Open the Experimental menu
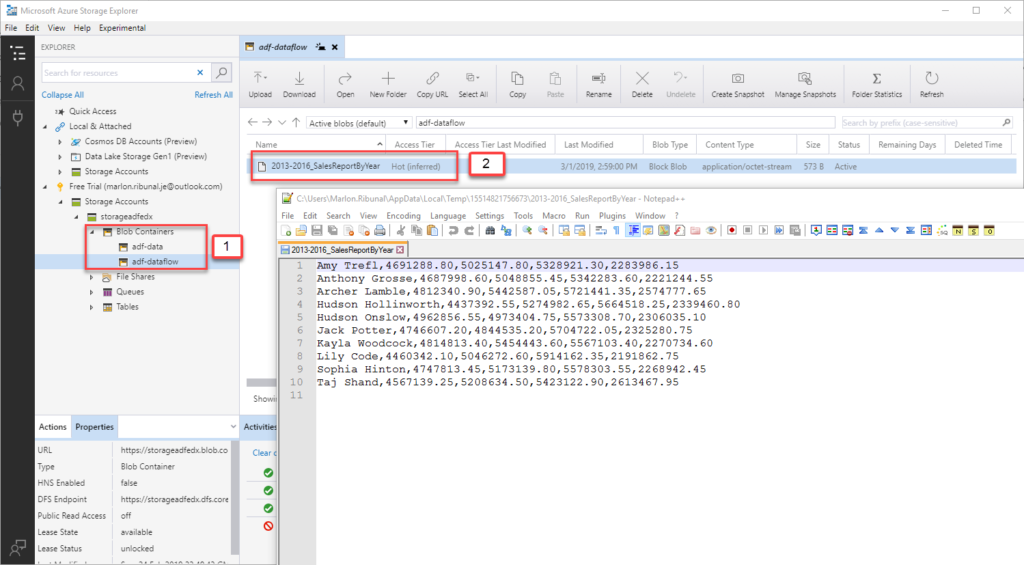 point(122,28)
